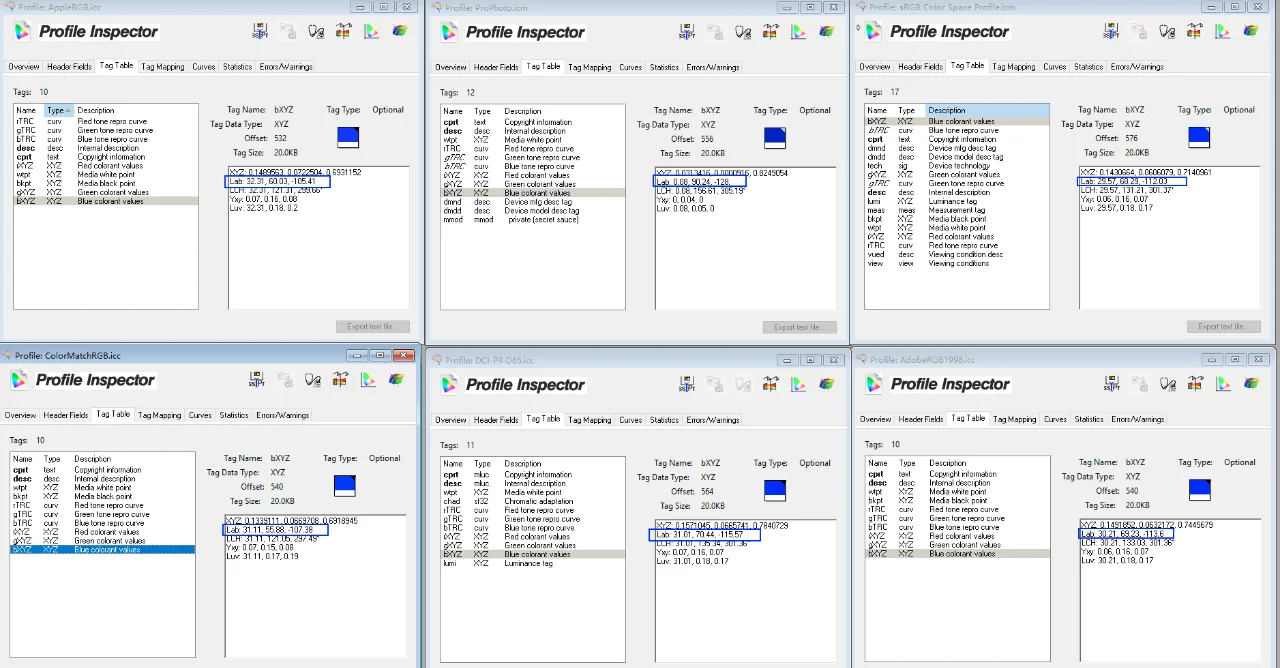Click the ss|Pr toolbar icon in ColorMatchRGB window
This screenshot has width=1280, height=668.
[x=257, y=379]
